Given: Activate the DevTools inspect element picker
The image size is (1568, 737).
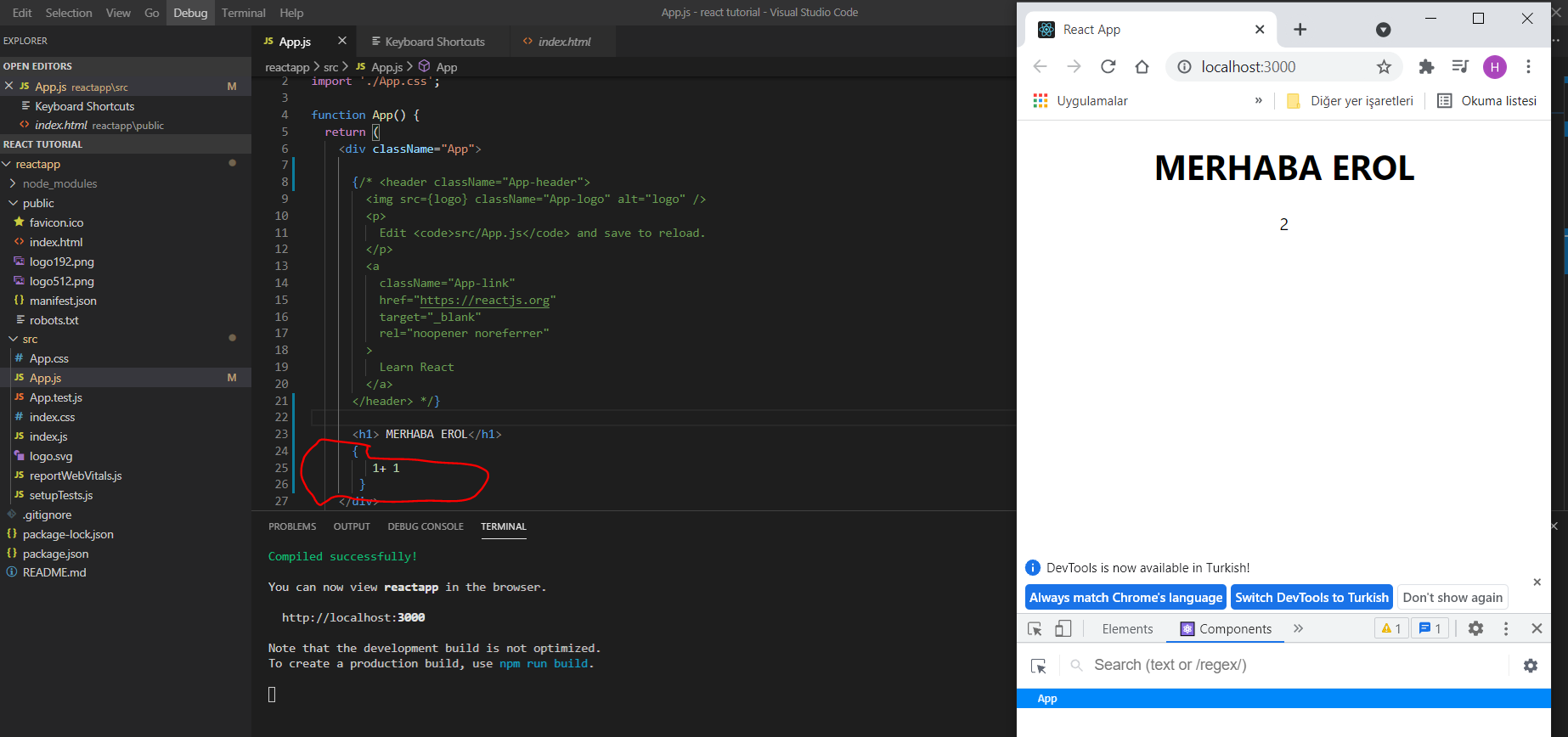Looking at the screenshot, I should [1035, 628].
